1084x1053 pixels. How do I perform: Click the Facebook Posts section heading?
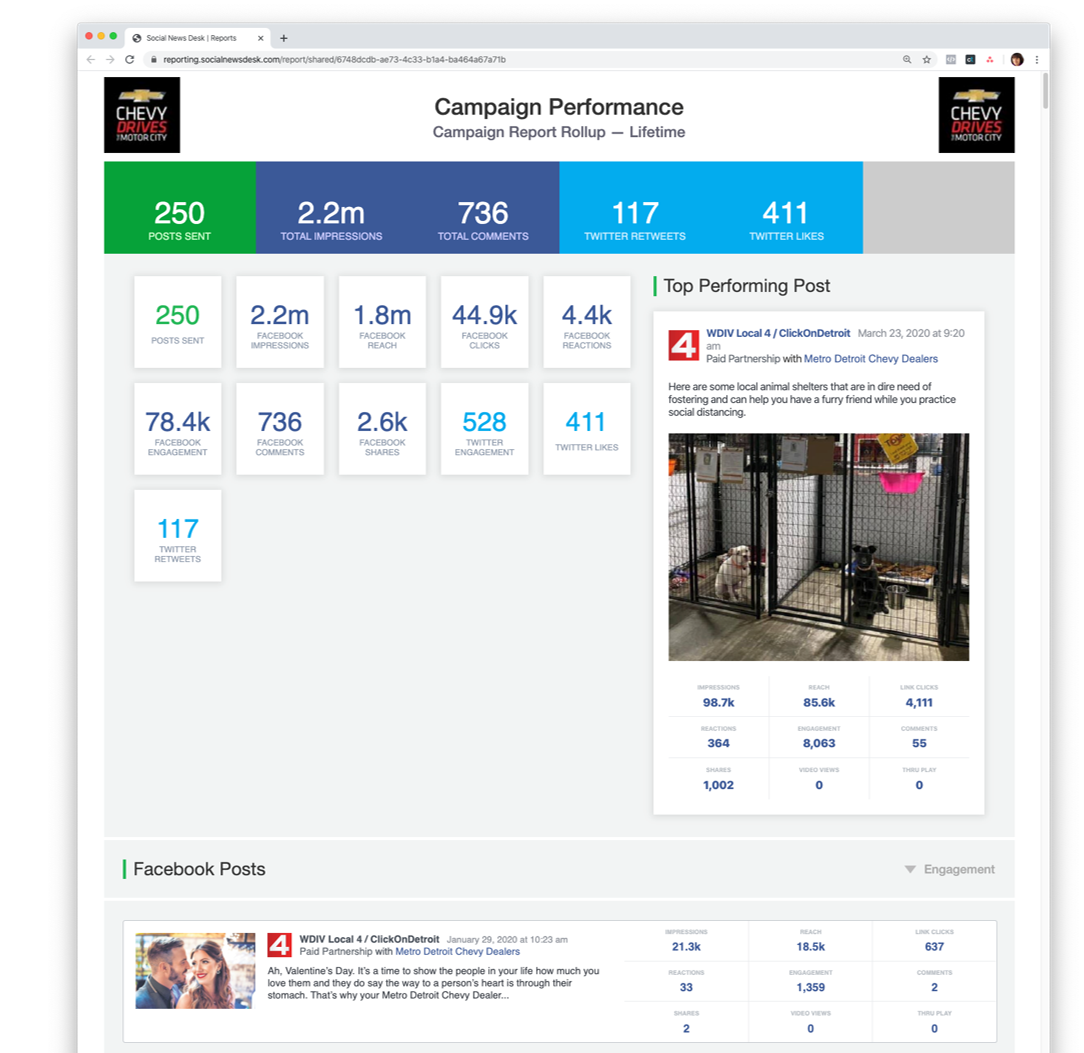199,869
